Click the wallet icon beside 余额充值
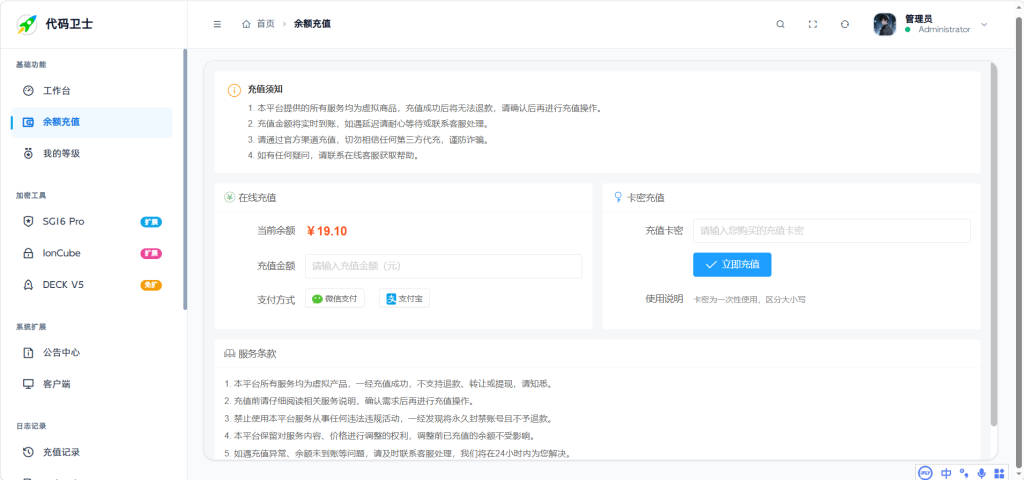This screenshot has width=1024, height=480. pyautogui.click(x=28, y=122)
